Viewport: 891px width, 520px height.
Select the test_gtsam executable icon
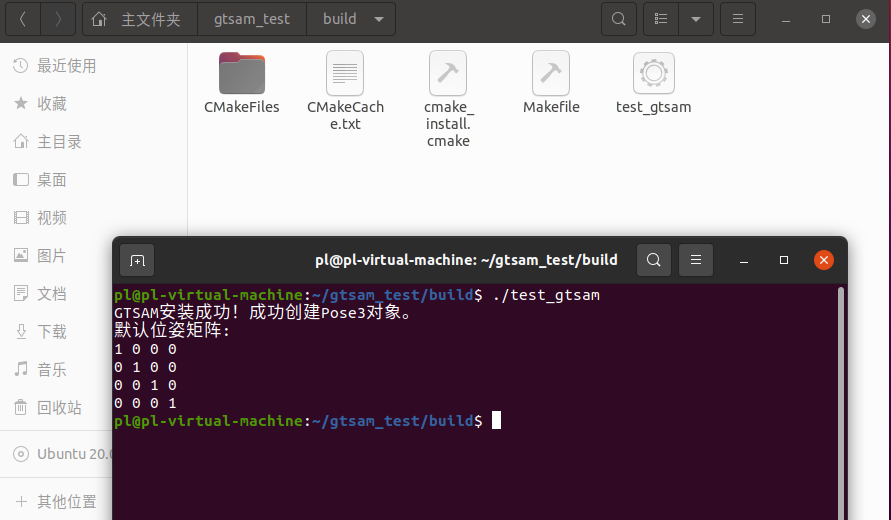(653, 74)
